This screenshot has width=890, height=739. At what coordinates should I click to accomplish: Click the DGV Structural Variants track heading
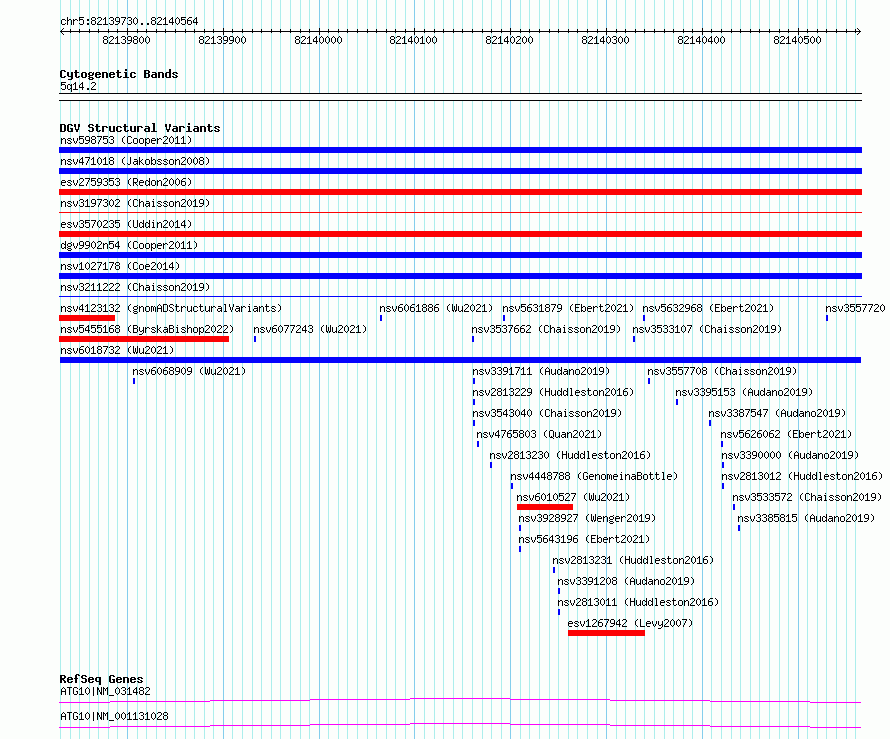tap(140, 128)
